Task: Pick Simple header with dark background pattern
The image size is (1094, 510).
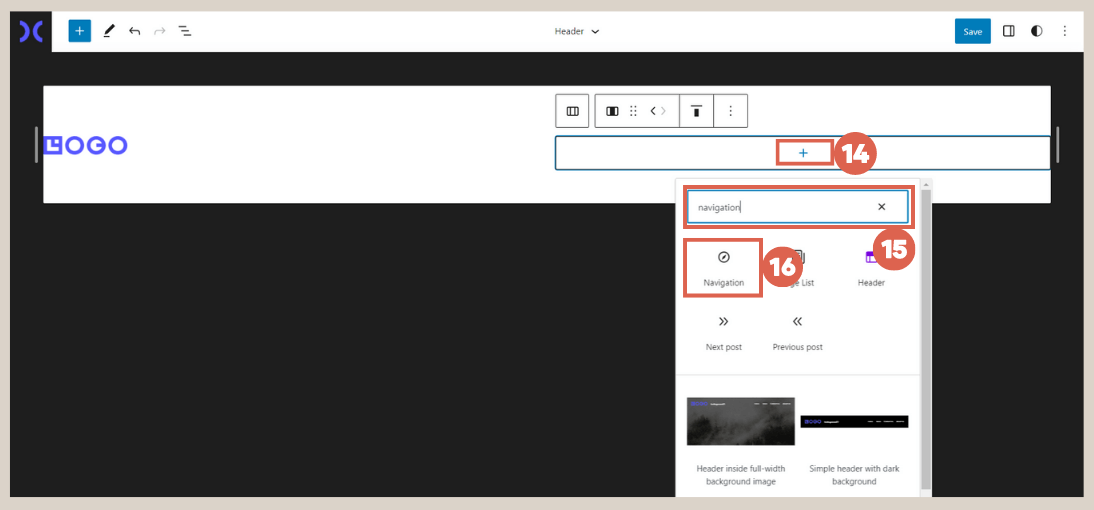Action: 854,440
